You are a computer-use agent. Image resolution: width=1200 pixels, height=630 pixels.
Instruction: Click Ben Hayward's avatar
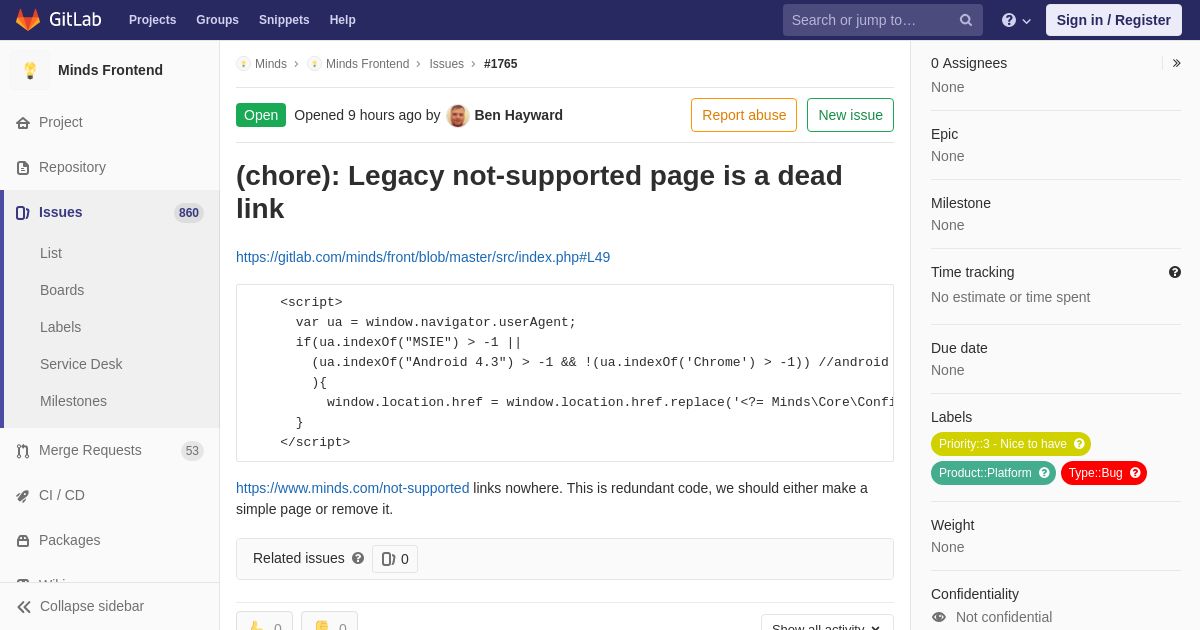tap(458, 115)
